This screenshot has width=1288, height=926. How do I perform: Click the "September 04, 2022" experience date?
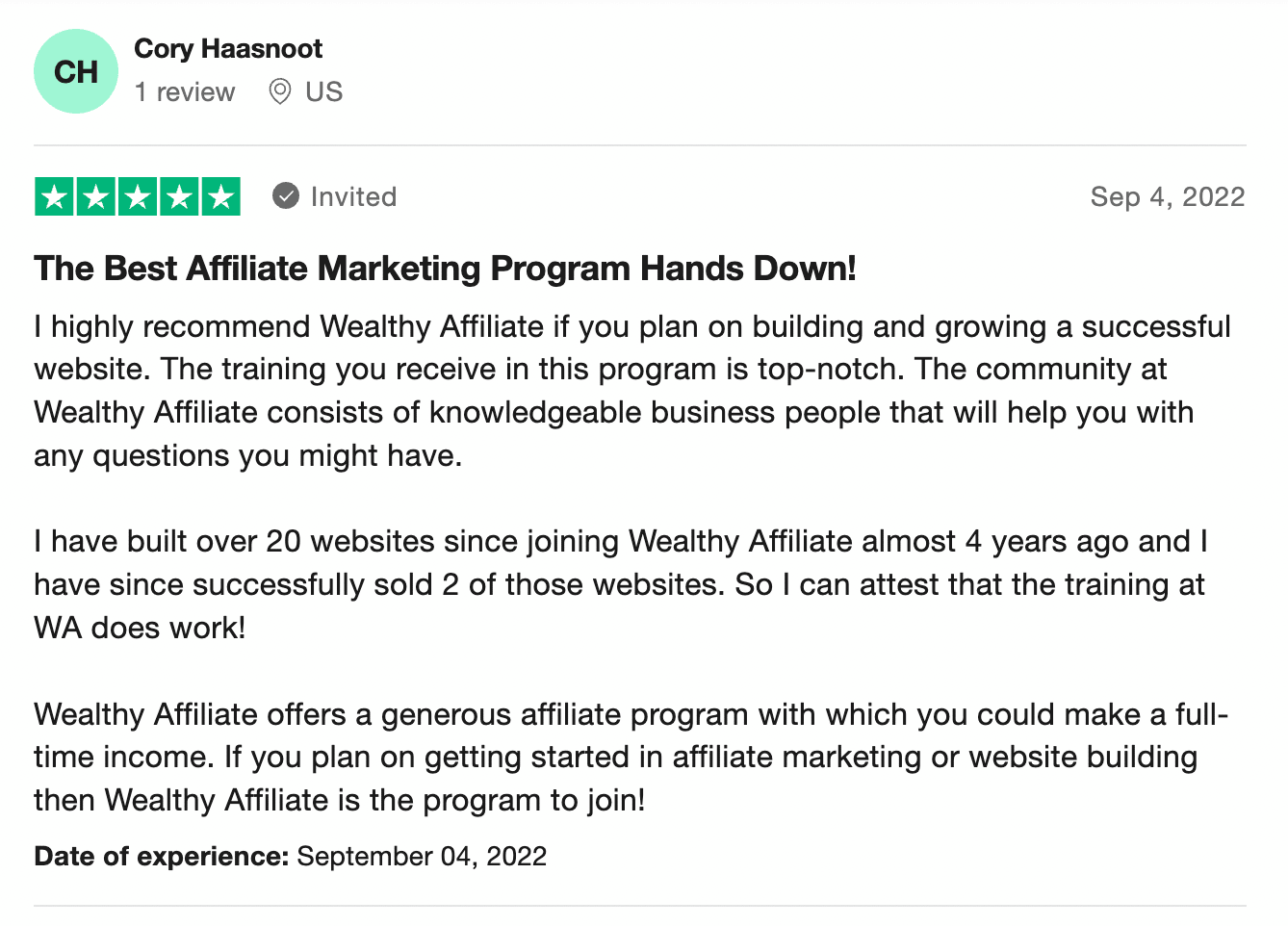coord(422,857)
